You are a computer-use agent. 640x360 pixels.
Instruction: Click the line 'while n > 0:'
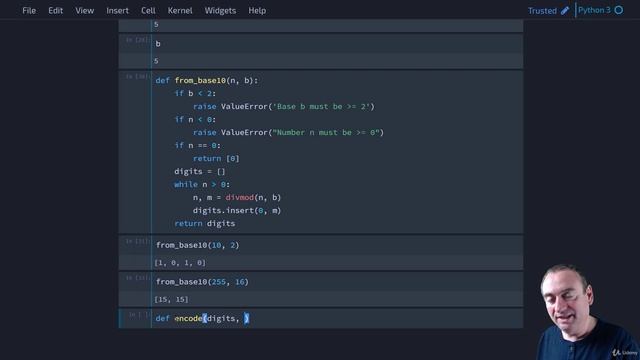pos(202,184)
